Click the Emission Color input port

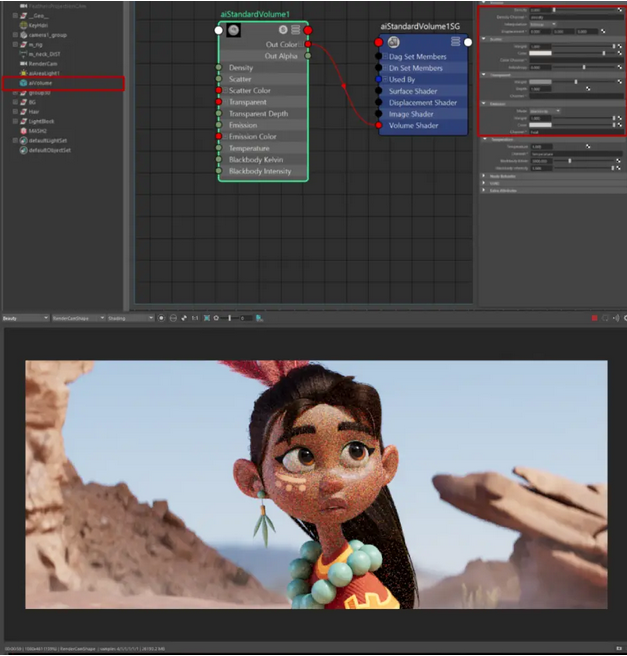pos(218,136)
